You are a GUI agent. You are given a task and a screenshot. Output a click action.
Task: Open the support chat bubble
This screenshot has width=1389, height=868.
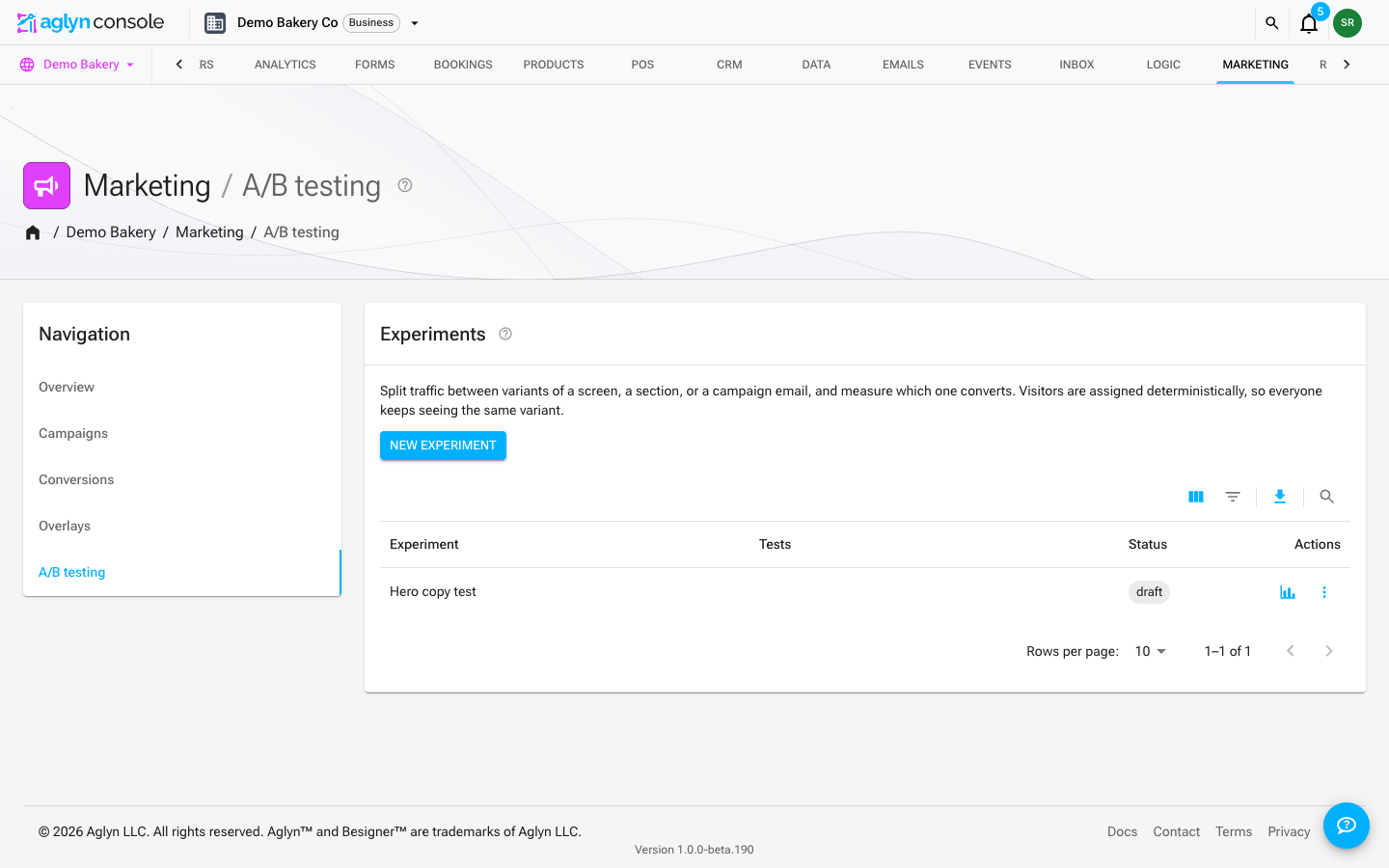[1347, 826]
